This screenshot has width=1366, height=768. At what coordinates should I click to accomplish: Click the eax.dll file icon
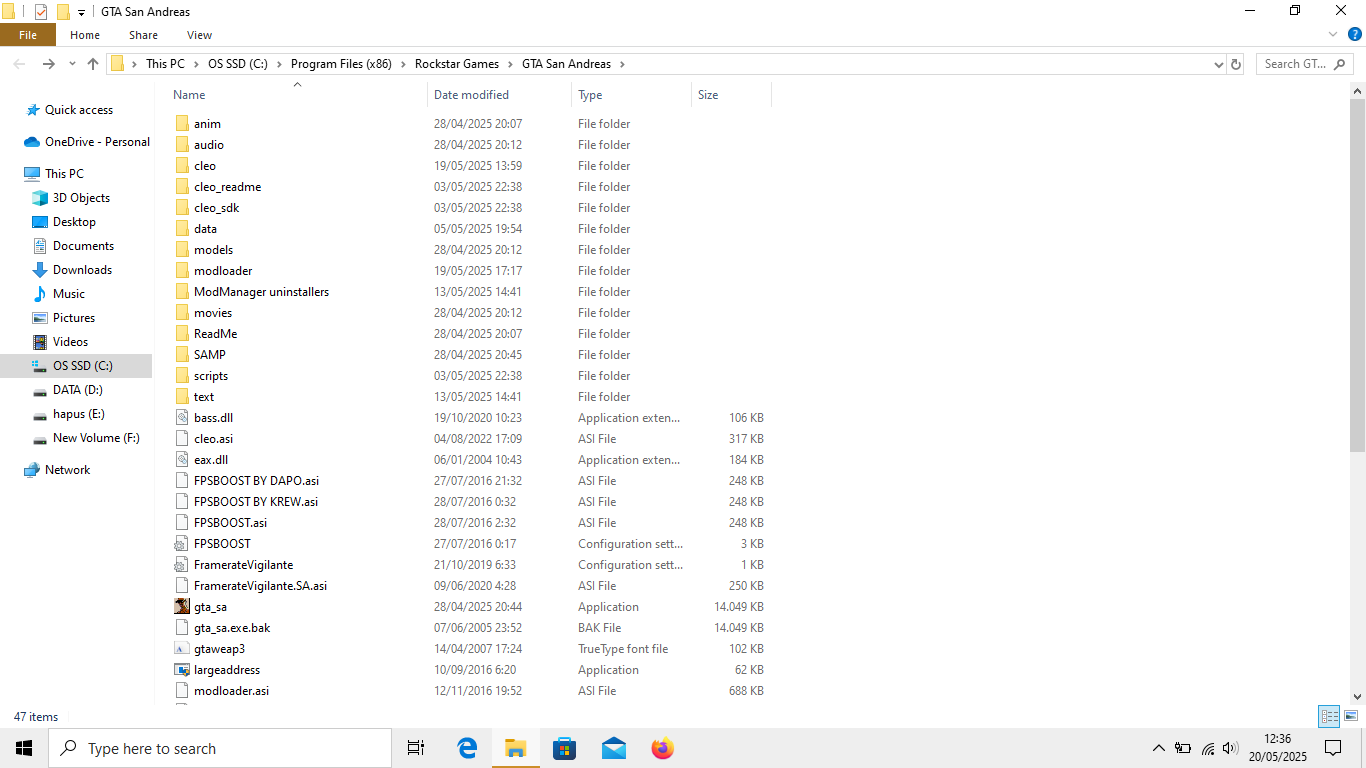click(181, 460)
